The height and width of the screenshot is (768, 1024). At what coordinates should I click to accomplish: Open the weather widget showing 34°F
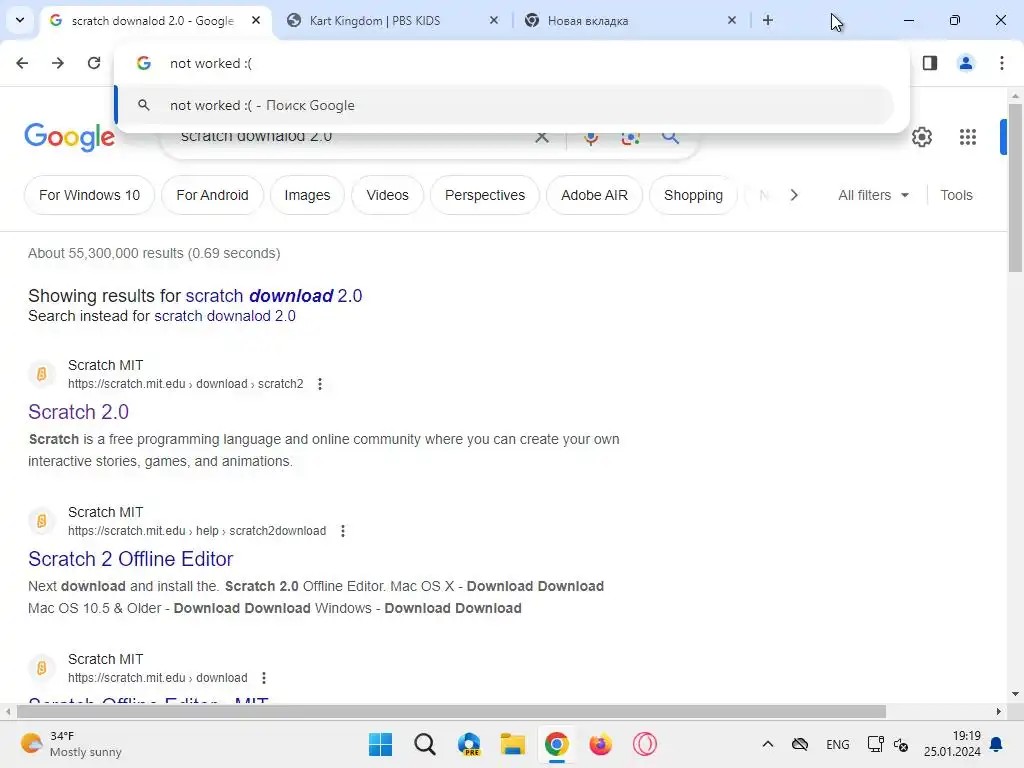point(71,744)
